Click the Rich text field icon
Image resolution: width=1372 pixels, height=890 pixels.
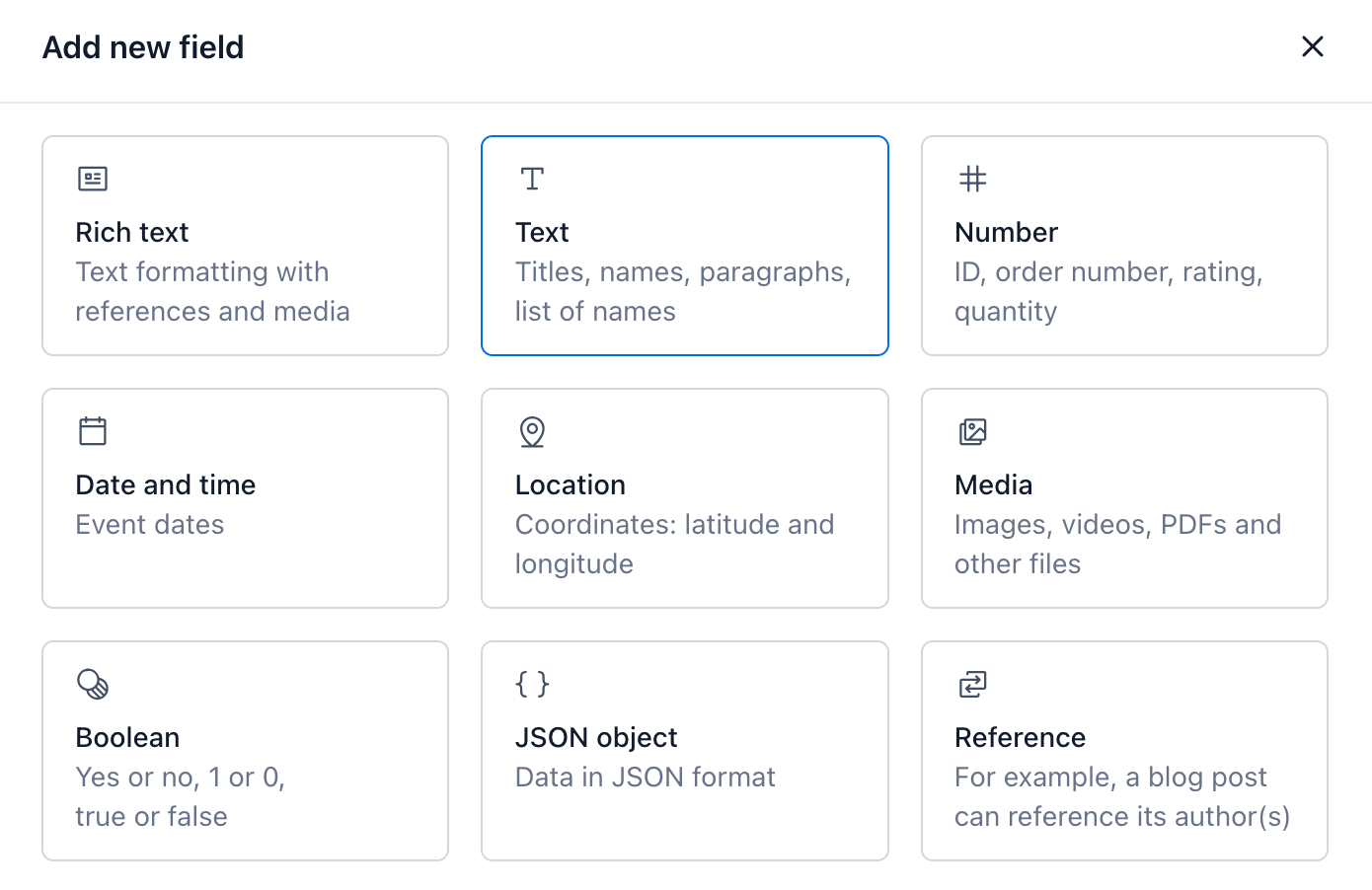point(92,179)
